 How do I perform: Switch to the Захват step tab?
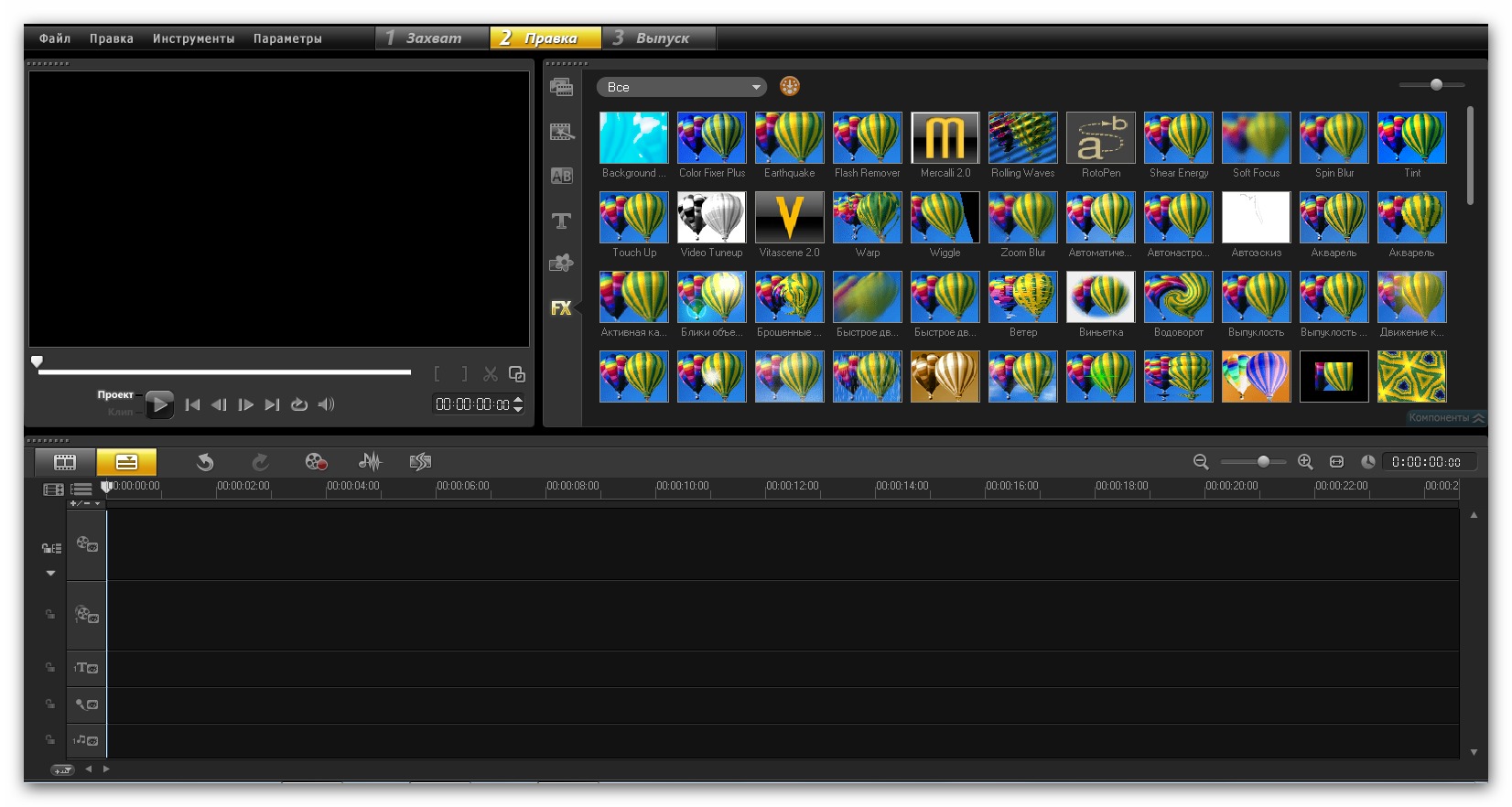tap(432, 38)
